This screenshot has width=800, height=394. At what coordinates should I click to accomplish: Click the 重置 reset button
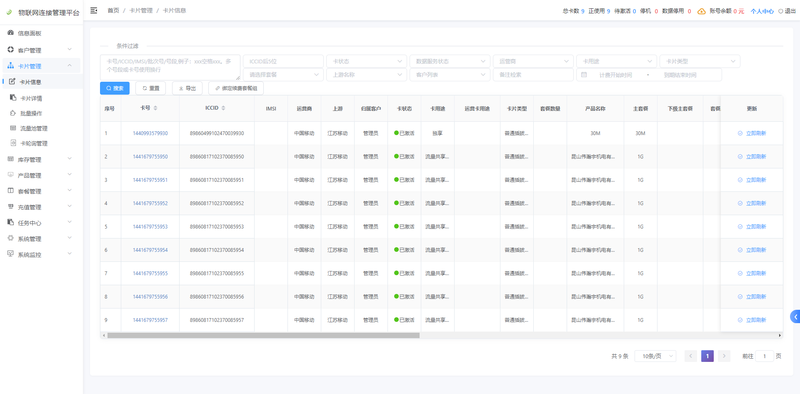click(x=151, y=88)
